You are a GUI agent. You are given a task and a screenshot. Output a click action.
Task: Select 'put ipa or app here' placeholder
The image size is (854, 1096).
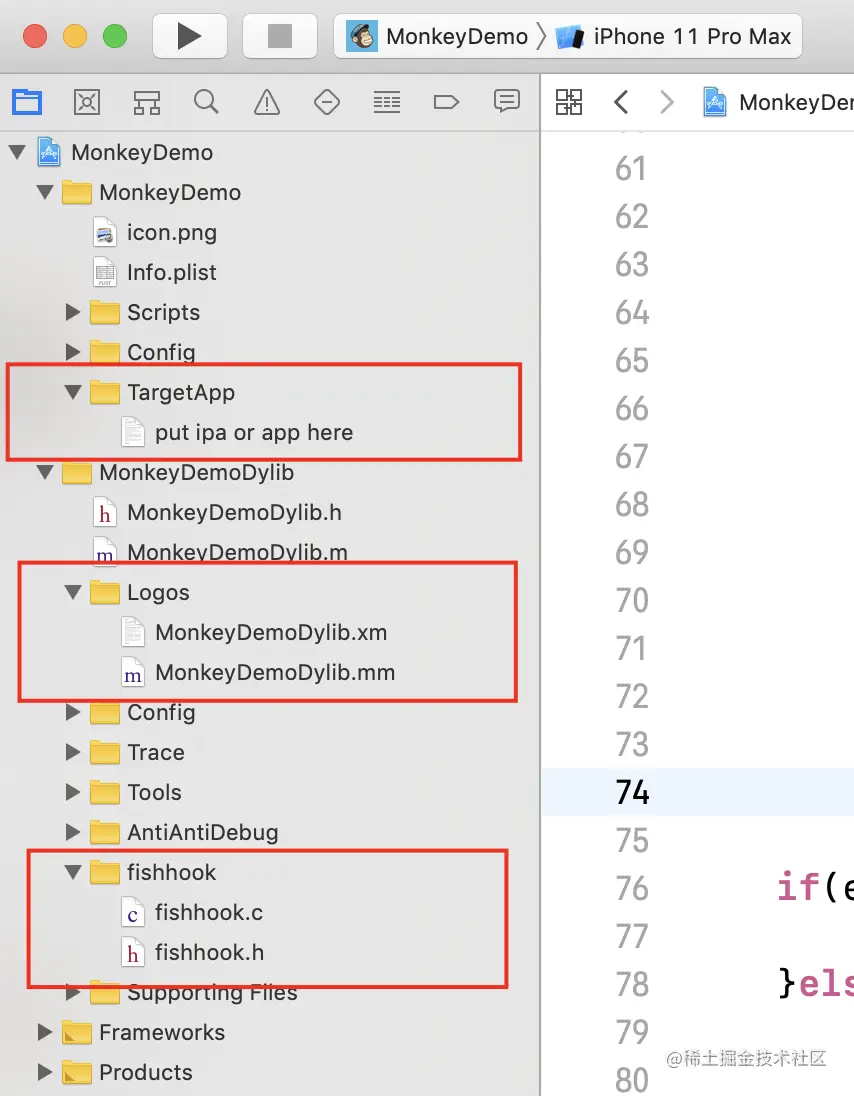pos(238,432)
